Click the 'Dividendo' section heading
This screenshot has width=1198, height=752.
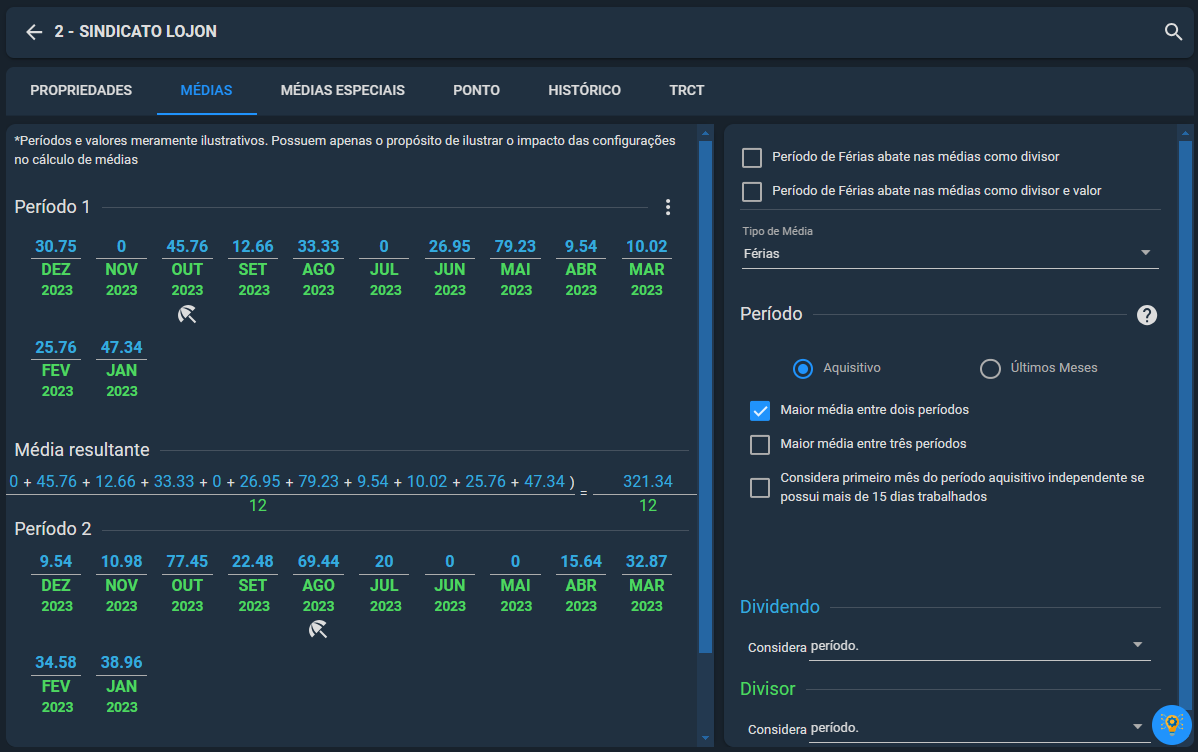779,607
